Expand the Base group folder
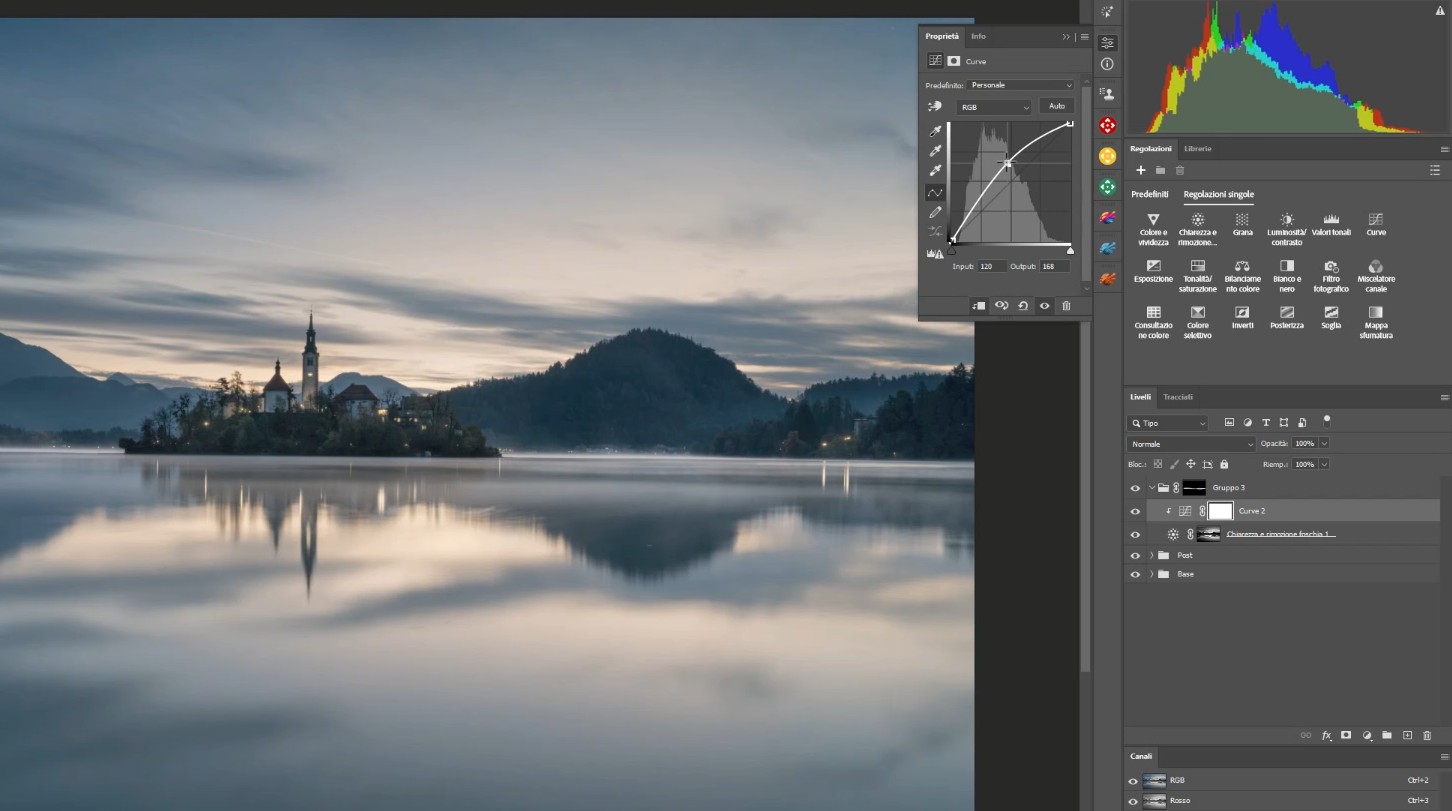The height and width of the screenshot is (811, 1452). 1152,574
